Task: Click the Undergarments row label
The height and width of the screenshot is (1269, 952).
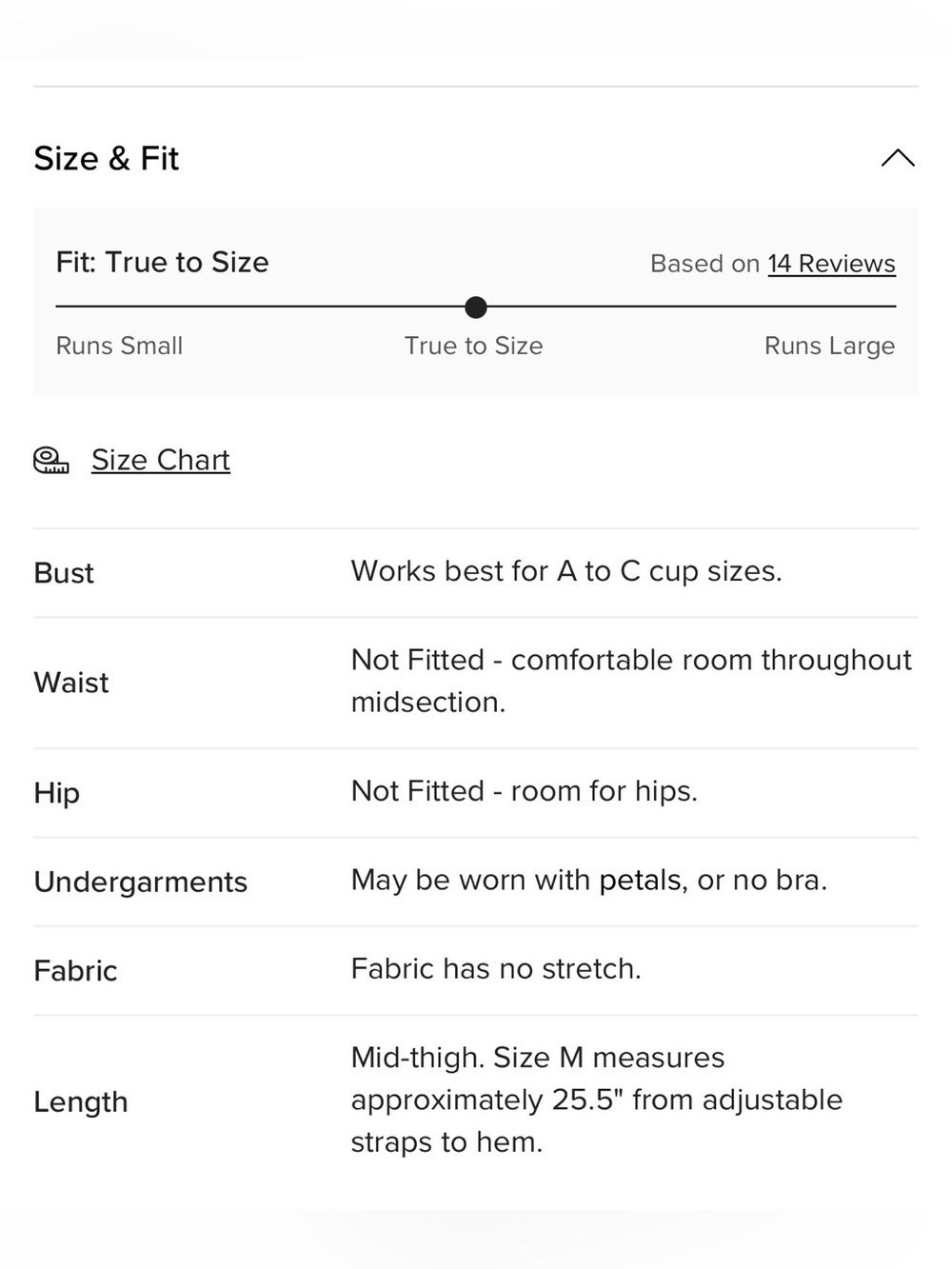Action: click(x=141, y=882)
